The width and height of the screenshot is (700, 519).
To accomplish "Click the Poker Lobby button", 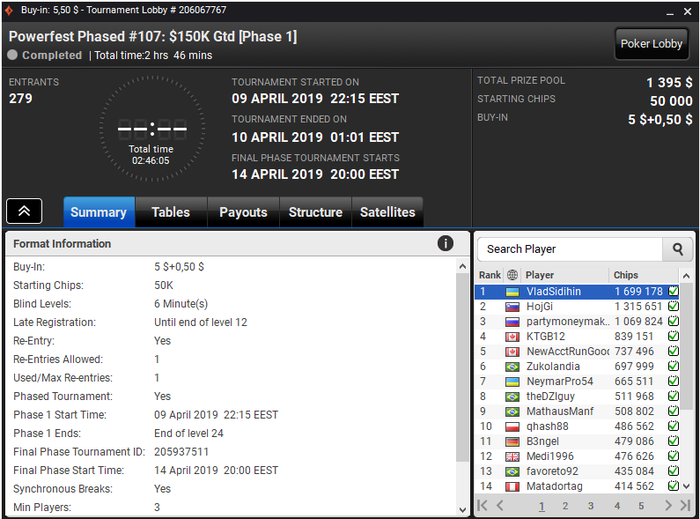I will point(651,44).
